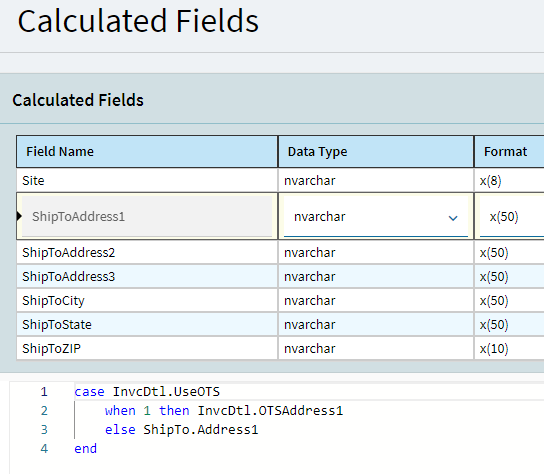Click the nvarchar data type cell for ShipToZIP

tap(376, 348)
